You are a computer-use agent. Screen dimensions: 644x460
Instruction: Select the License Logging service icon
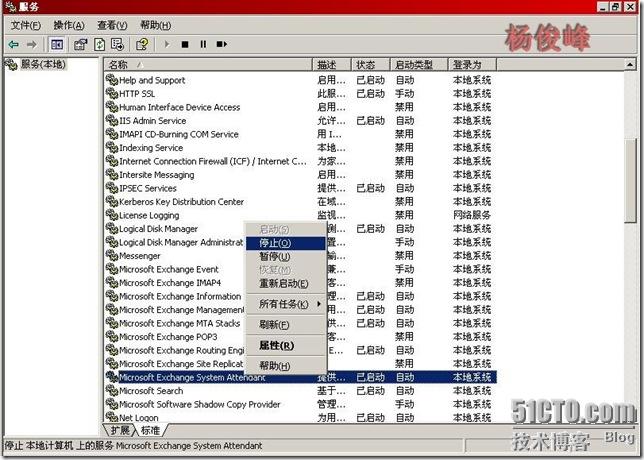pos(112,215)
